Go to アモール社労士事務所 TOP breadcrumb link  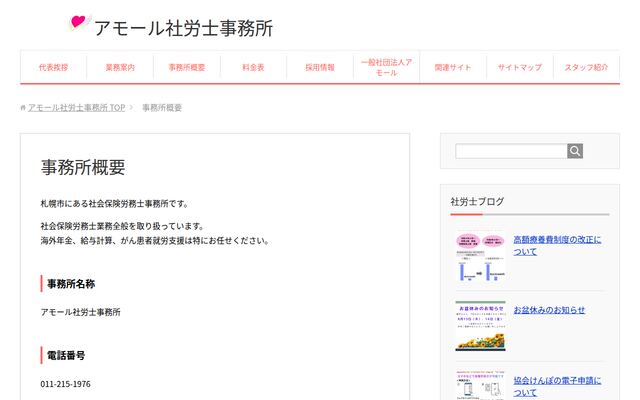76,108
